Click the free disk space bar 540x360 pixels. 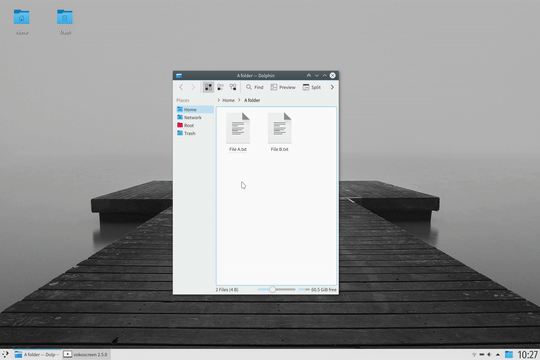(x=304, y=289)
